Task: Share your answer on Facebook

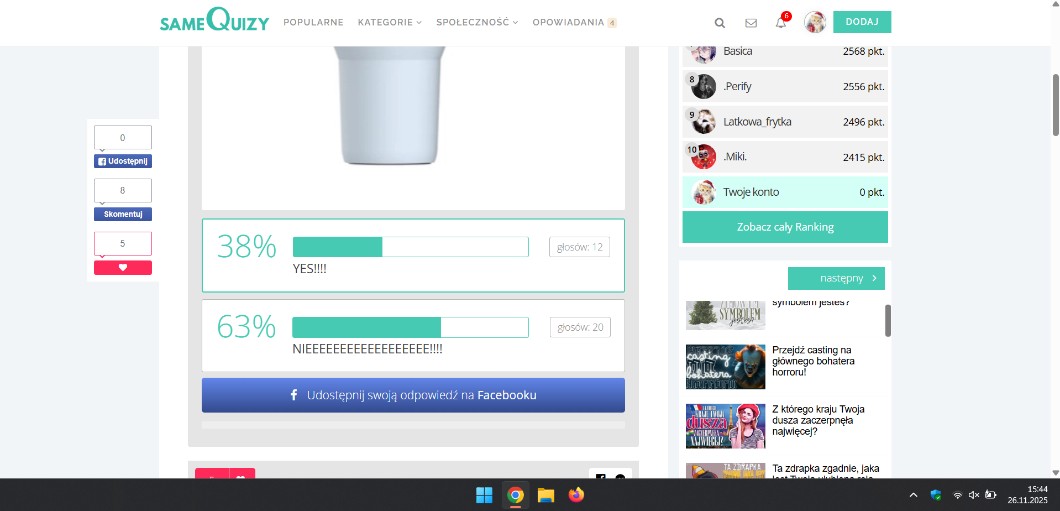Action: click(x=413, y=395)
